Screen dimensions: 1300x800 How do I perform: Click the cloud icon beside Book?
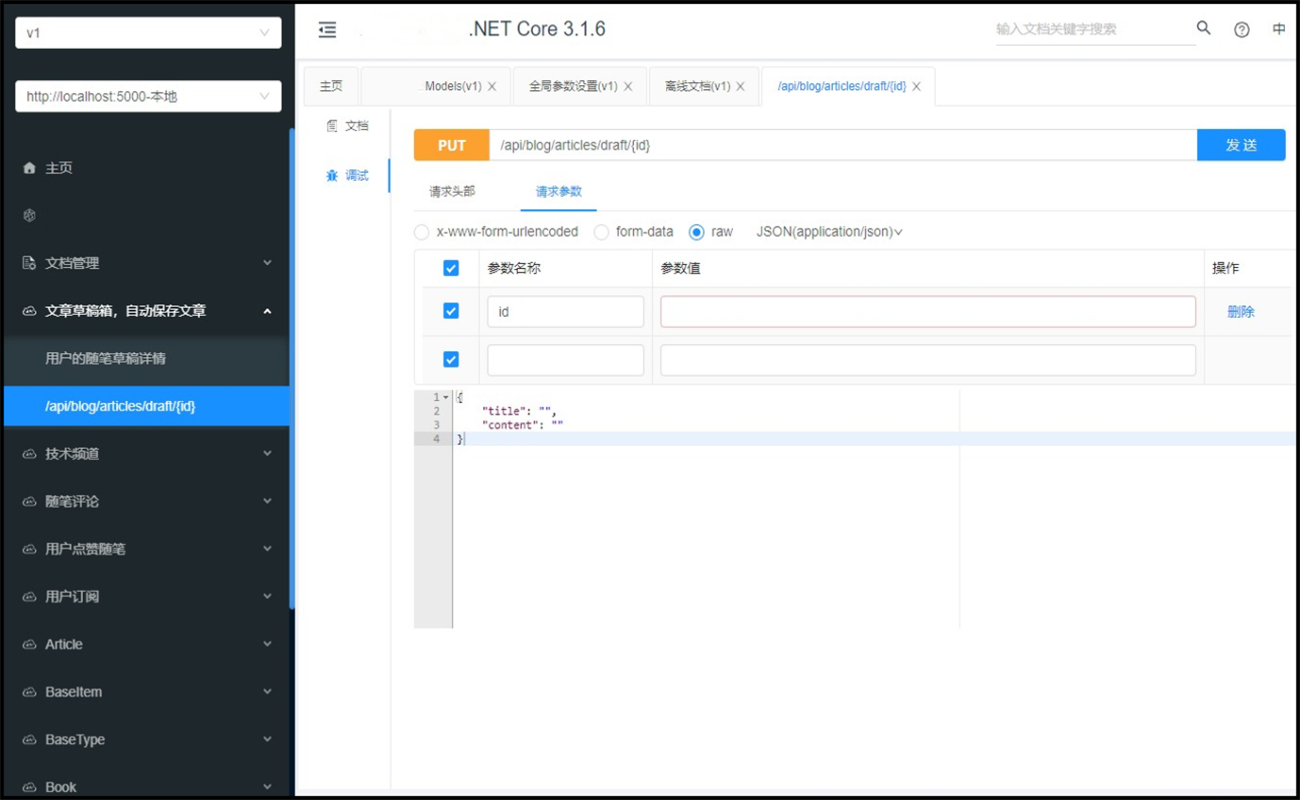[29, 787]
